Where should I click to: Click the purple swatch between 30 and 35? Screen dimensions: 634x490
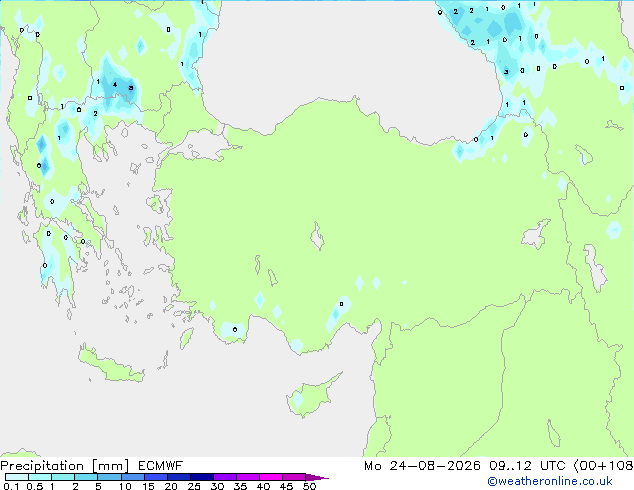pyautogui.click(x=225, y=477)
